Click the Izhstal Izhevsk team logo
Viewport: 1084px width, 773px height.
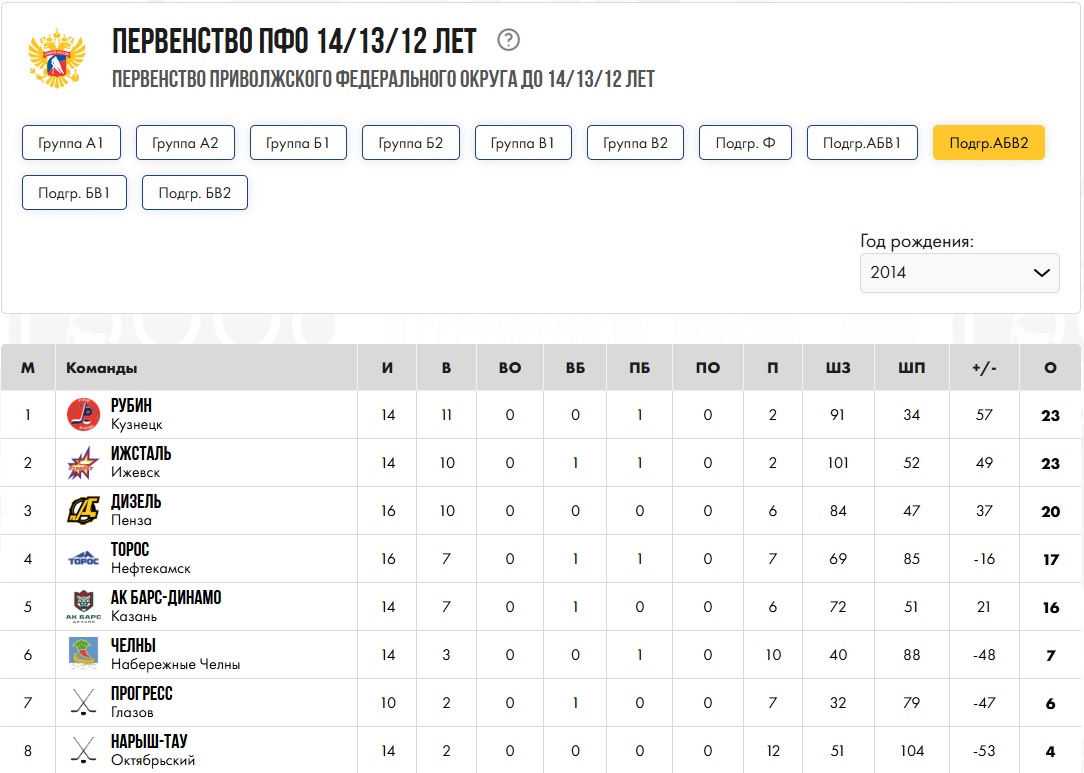click(83, 462)
